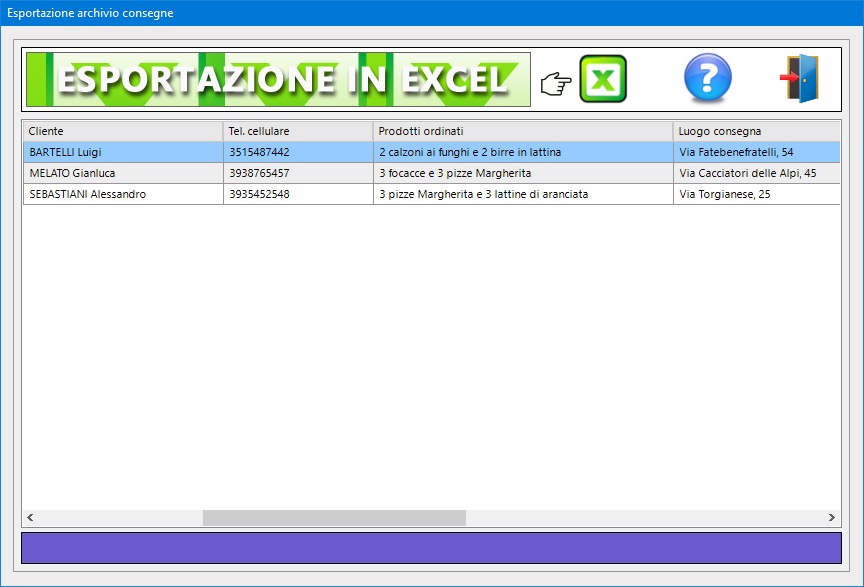This screenshot has height=587, width=864.
Task: Click the purple status bar at the bottom
Action: [431, 548]
